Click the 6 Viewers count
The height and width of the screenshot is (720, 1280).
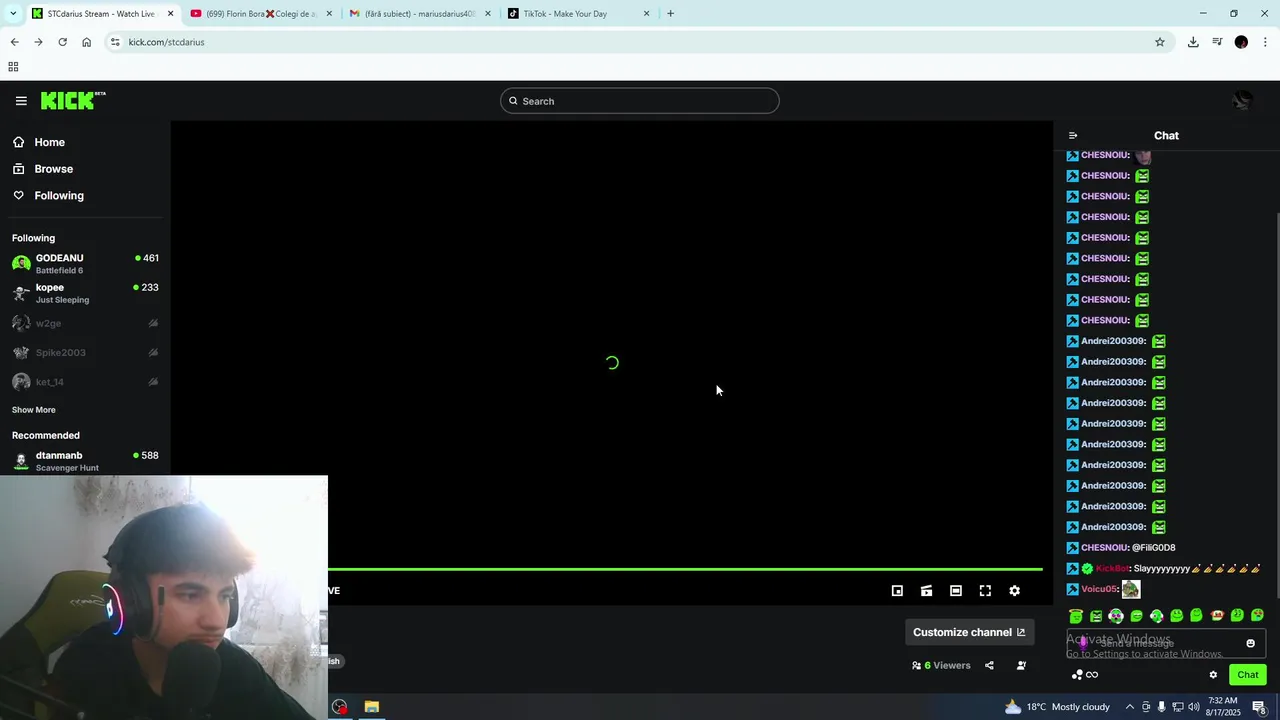[941, 665]
